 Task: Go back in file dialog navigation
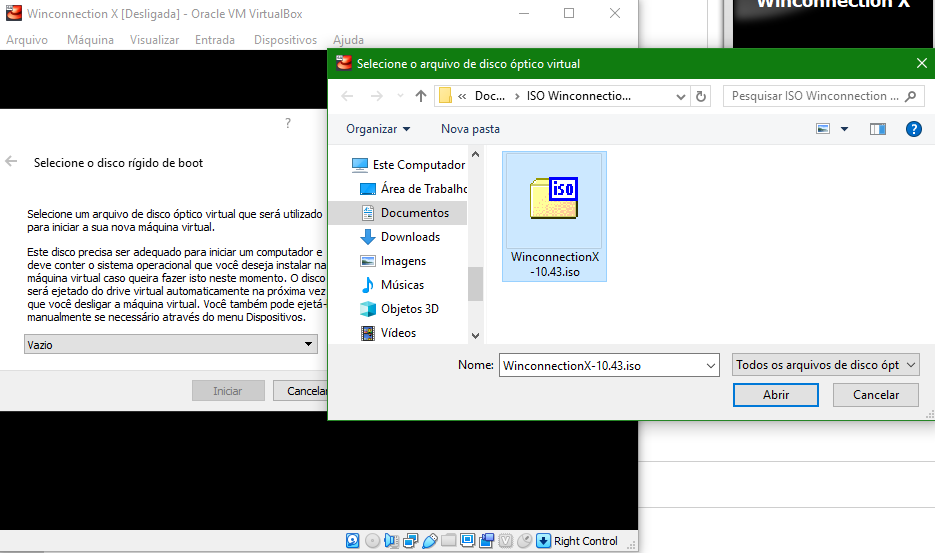pyautogui.click(x=347, y=96)
